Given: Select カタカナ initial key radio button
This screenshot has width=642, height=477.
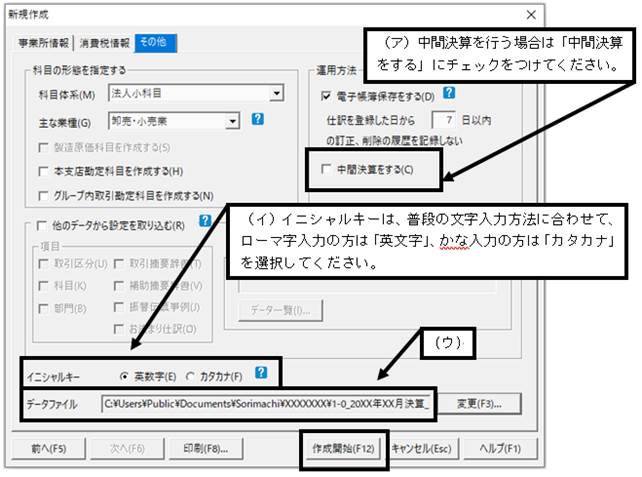Looking at the screenshot, I should pos(190,376).
